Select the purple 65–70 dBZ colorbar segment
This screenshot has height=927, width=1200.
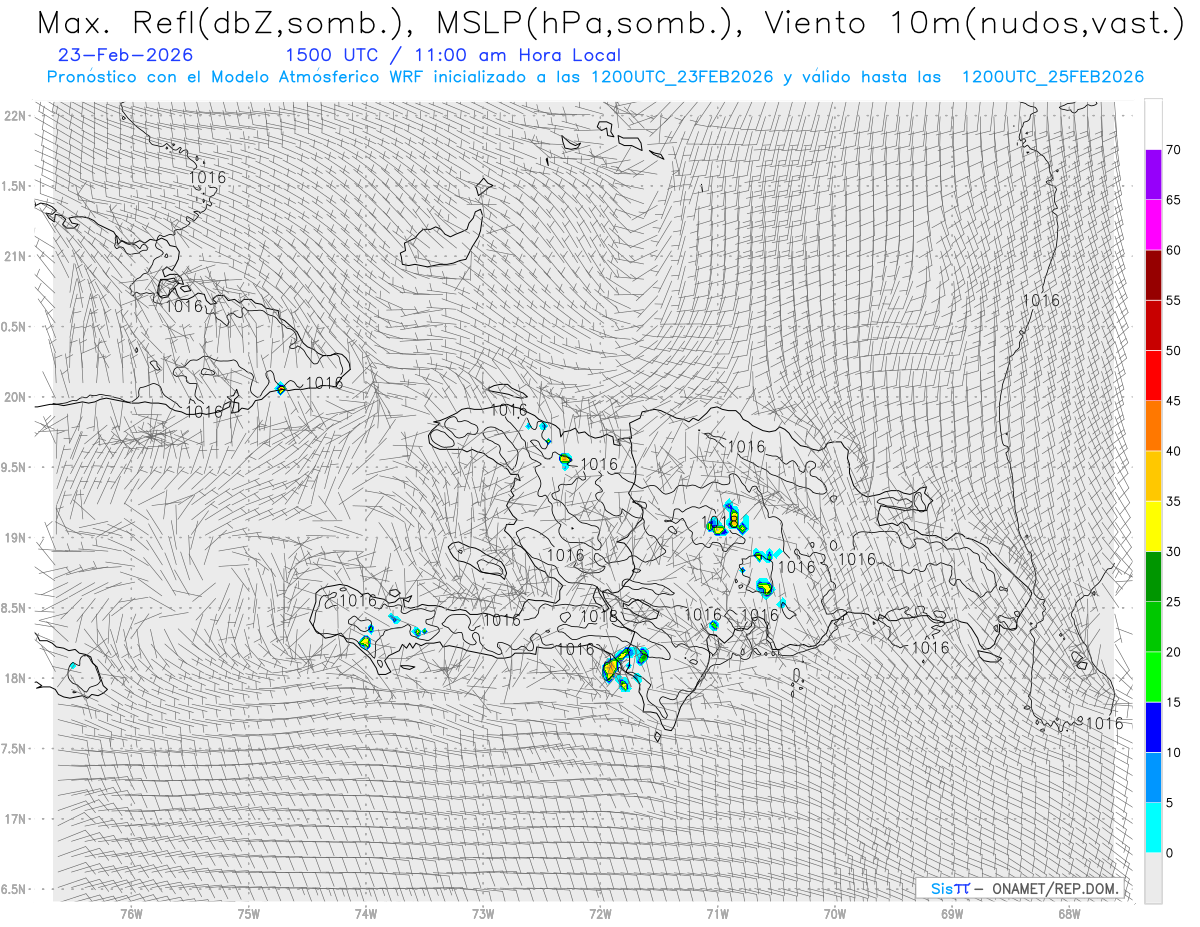click(x=1153, y=175)
